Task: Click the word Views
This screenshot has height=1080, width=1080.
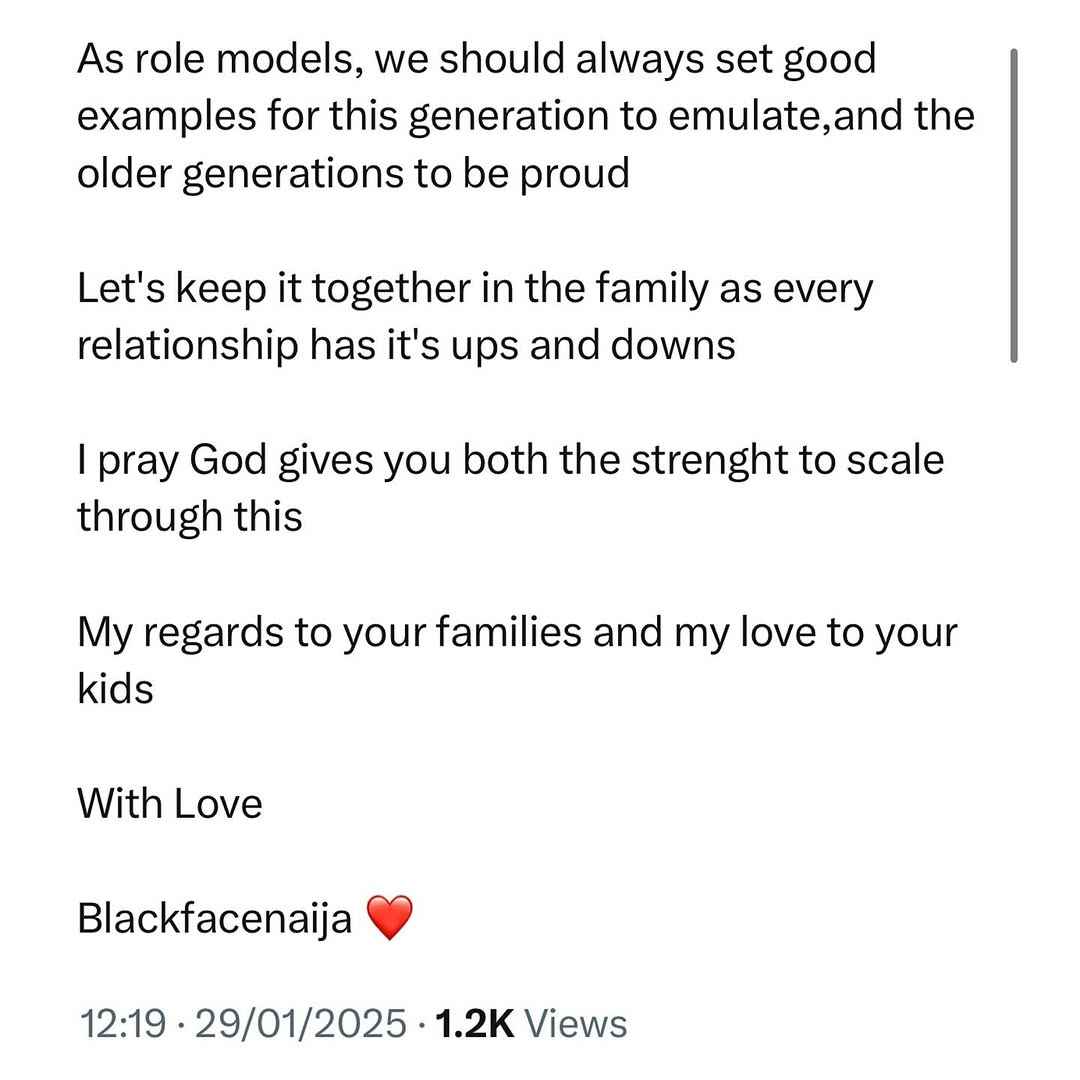Action: click(576, 1023)
